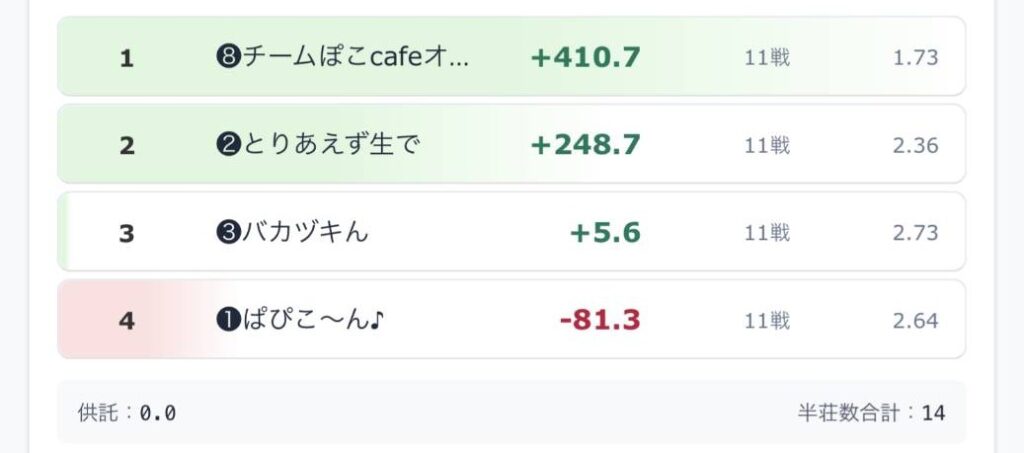Click the 供託:0.0 deposit label
This screenshot has height=453, width=1024.
click(x=127, y=413)
